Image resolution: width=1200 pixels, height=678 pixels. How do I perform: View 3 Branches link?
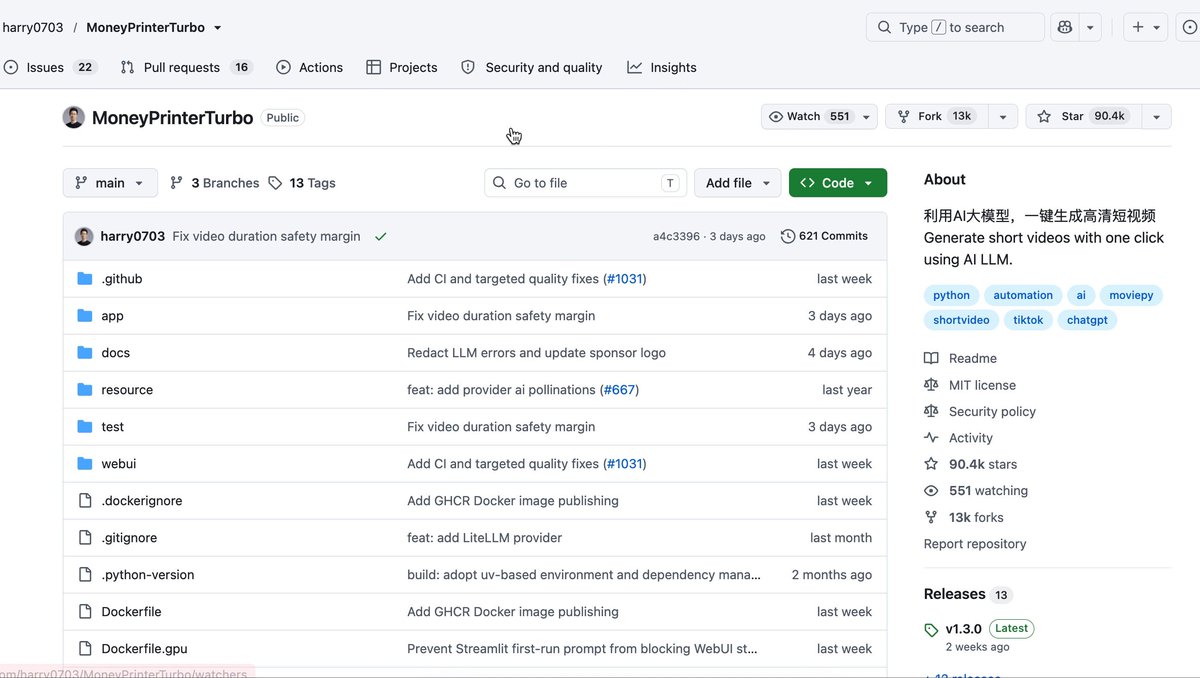click(214, 183)
